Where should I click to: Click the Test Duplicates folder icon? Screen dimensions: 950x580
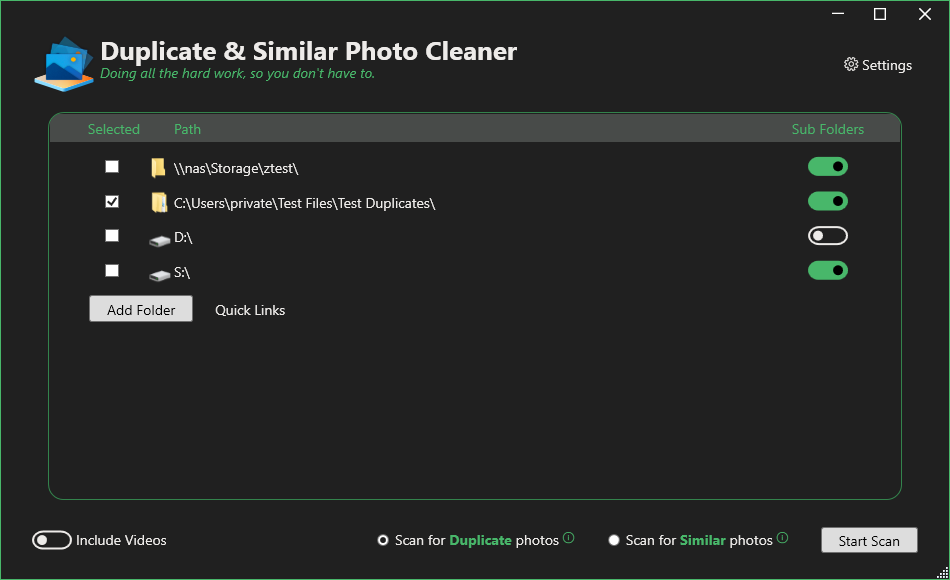158,203
